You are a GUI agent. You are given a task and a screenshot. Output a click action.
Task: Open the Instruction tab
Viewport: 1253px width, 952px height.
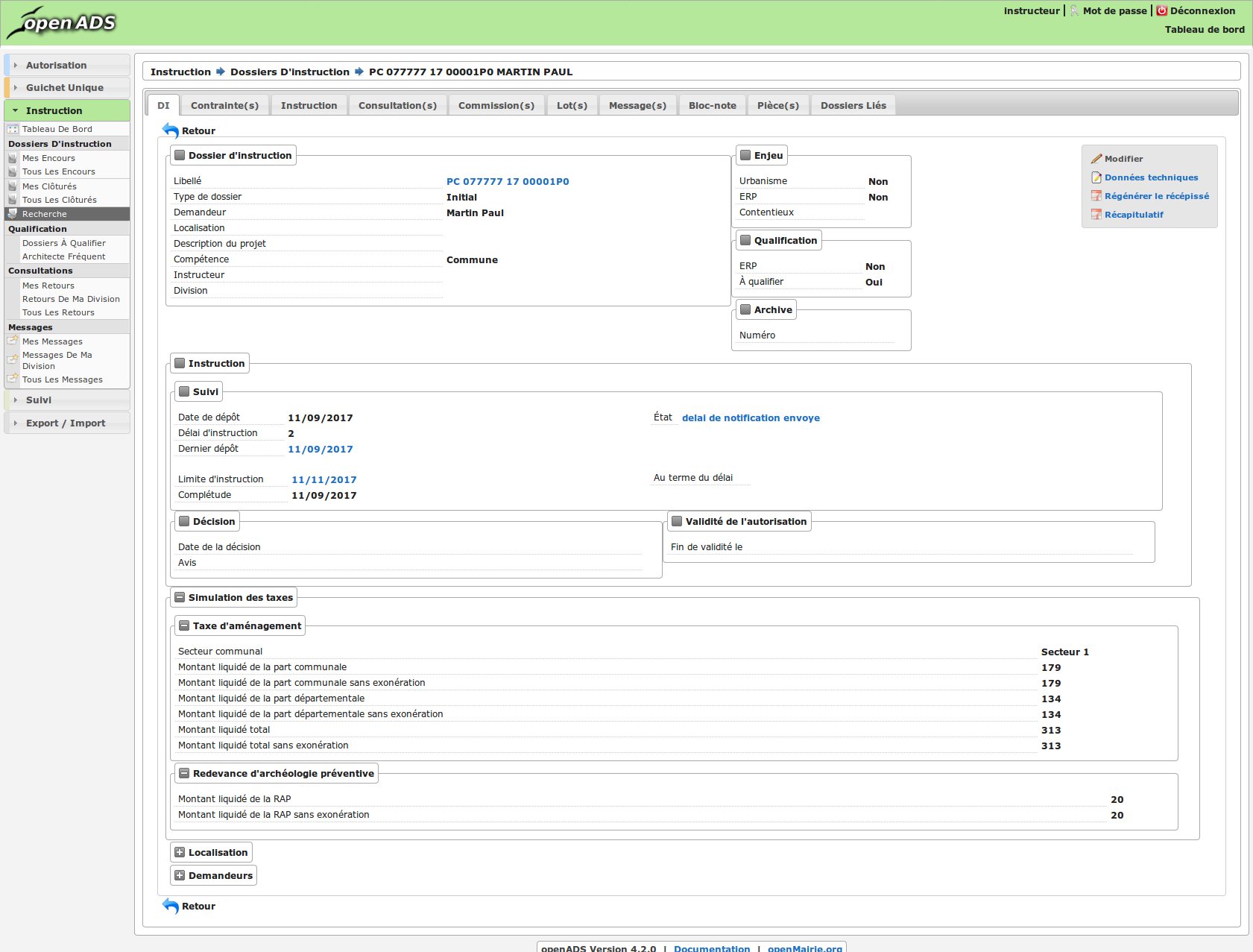tap(309, 106)
